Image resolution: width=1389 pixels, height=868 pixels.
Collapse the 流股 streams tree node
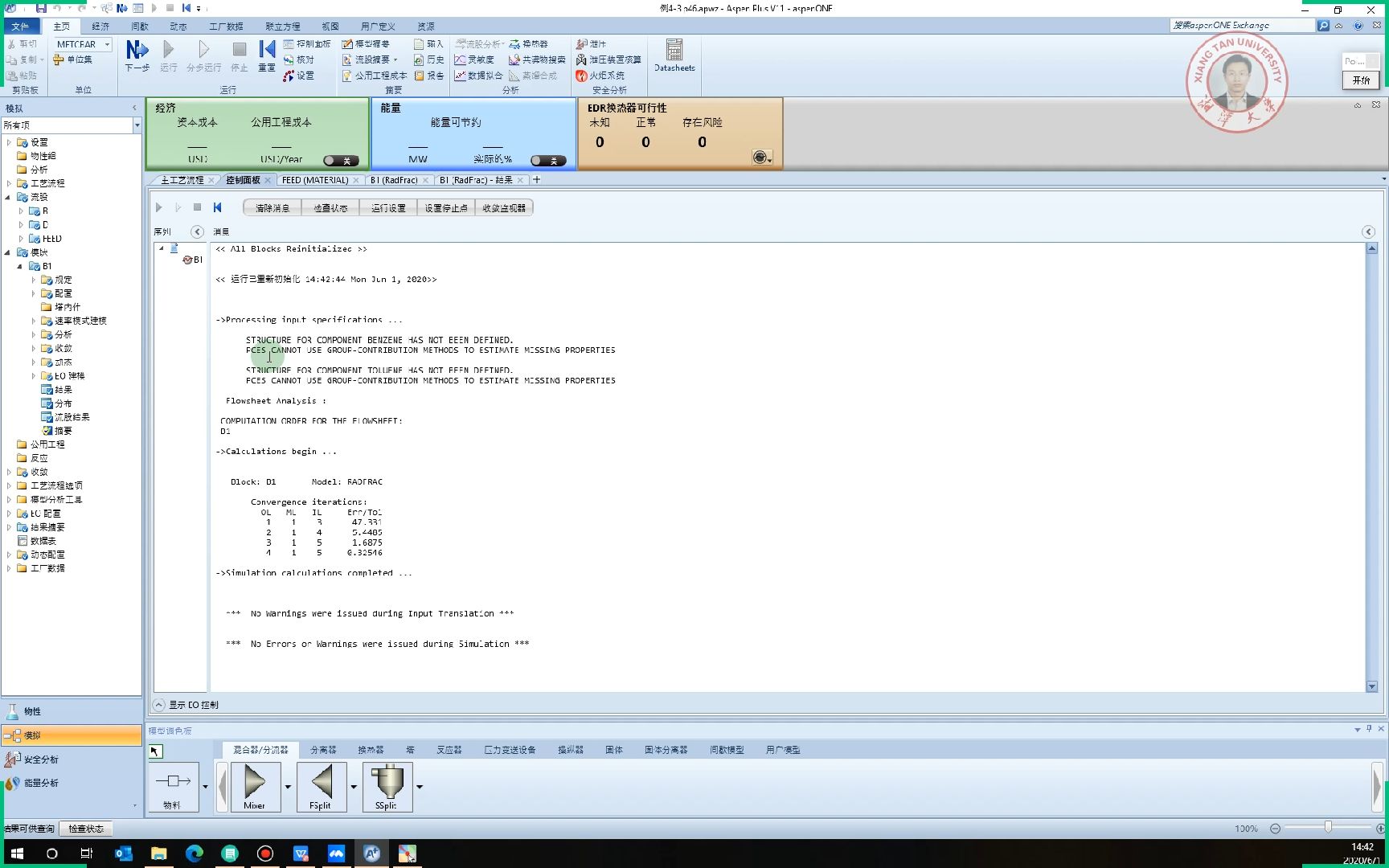click(9, 197)
